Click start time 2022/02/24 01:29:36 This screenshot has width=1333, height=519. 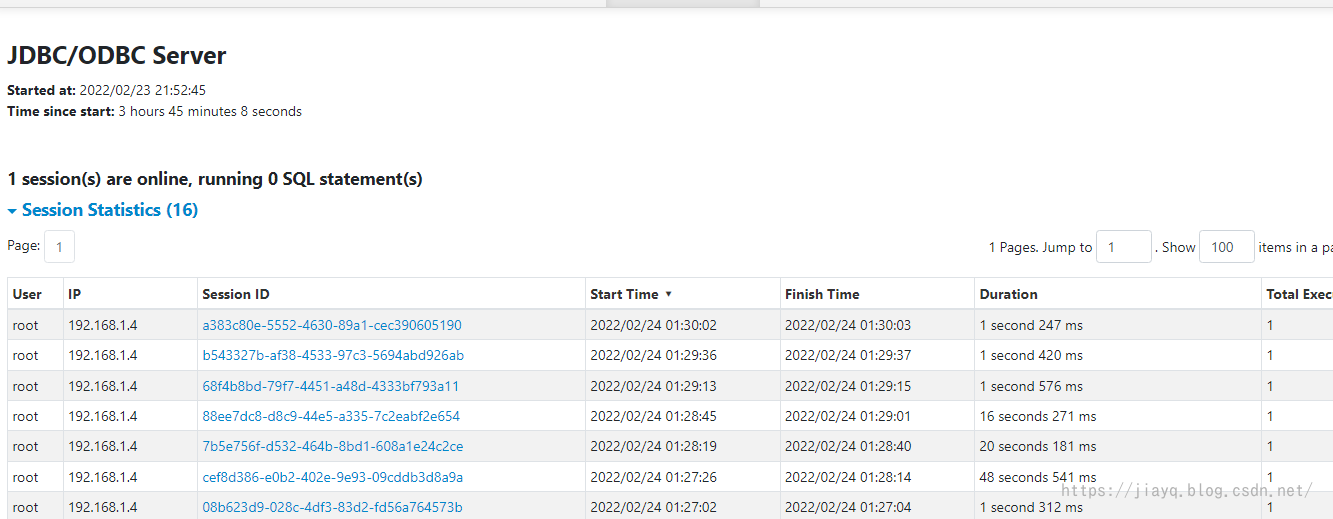coord(653,355)
